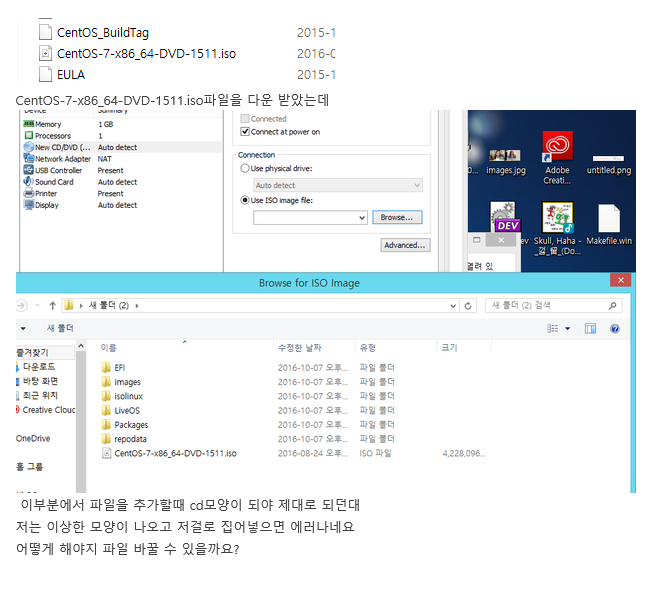Select Use ISO image file radio button
Image resolution: width=667 pixels, height=596 pixels.
click(x=245, y=200)
